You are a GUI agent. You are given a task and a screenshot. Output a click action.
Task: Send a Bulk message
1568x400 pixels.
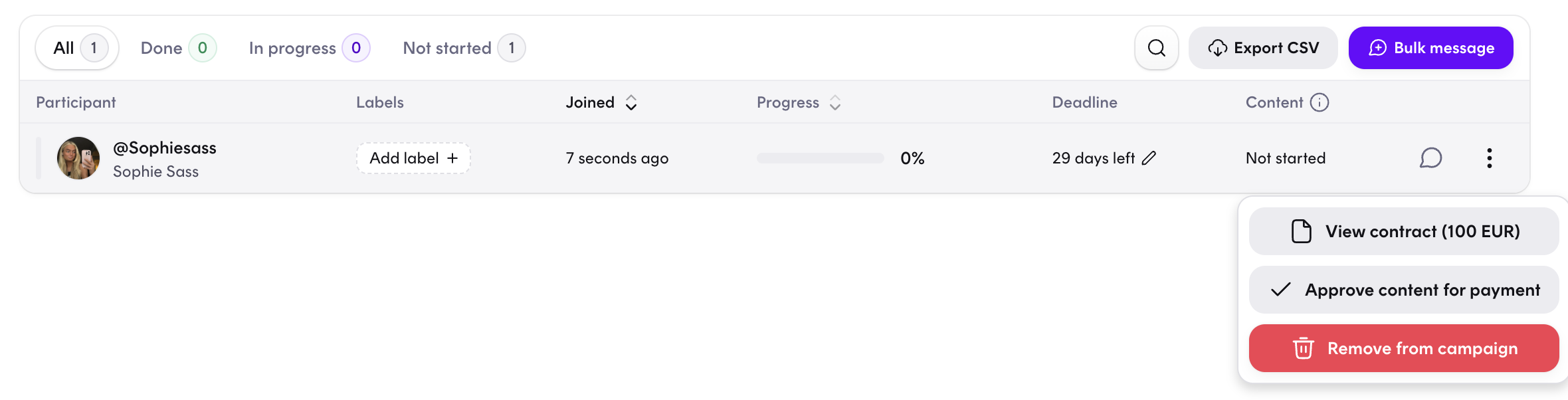(x=1430, y=48)
